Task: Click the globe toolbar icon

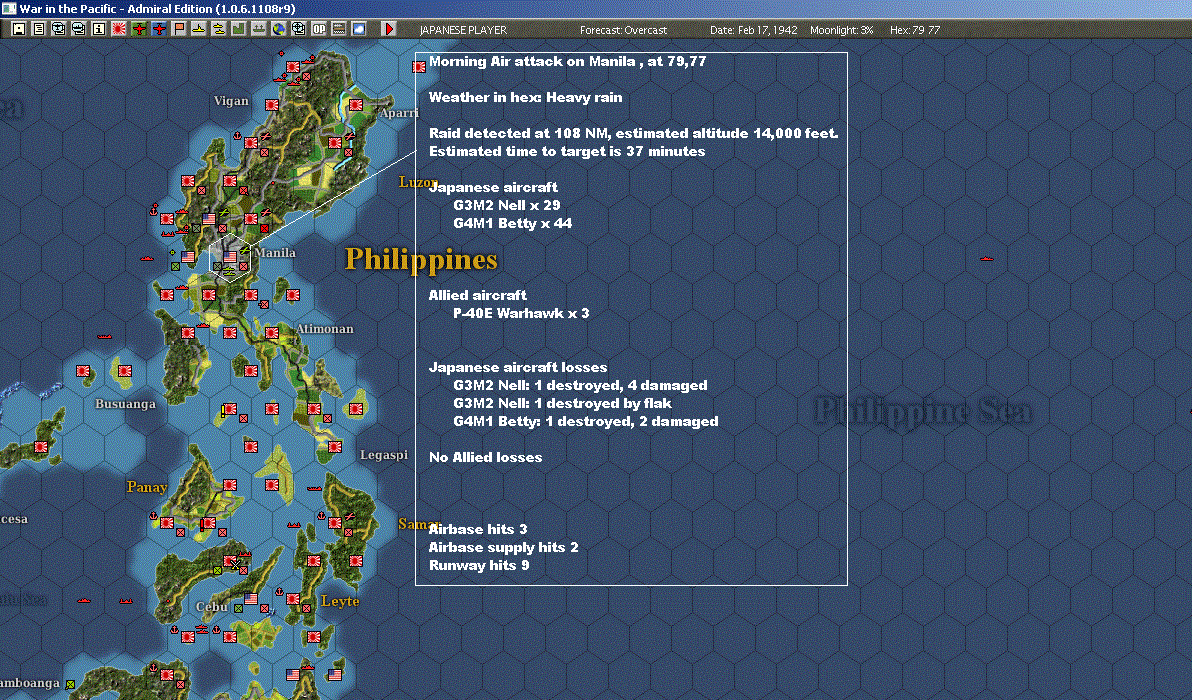Action: coord(279,29)
